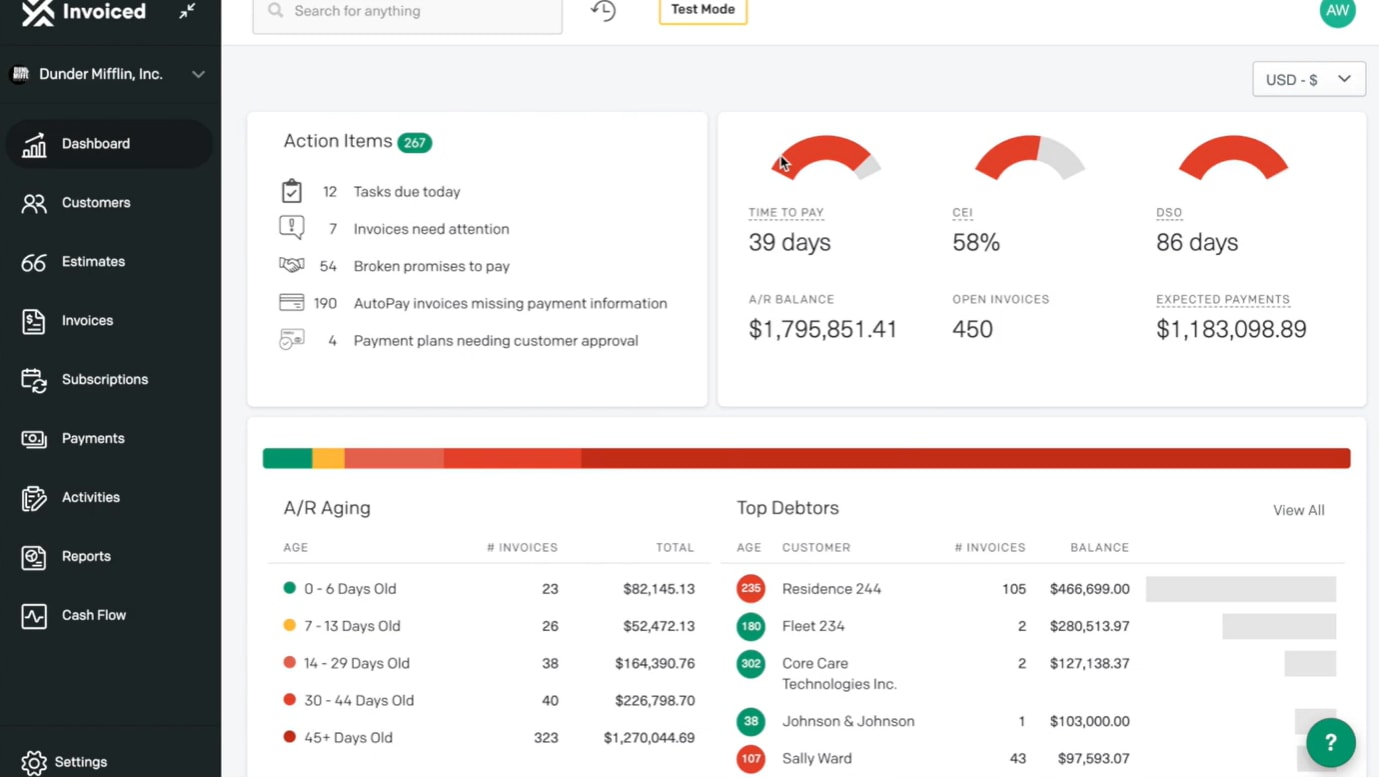Open the green help question-mark button

coord(1330,742)
